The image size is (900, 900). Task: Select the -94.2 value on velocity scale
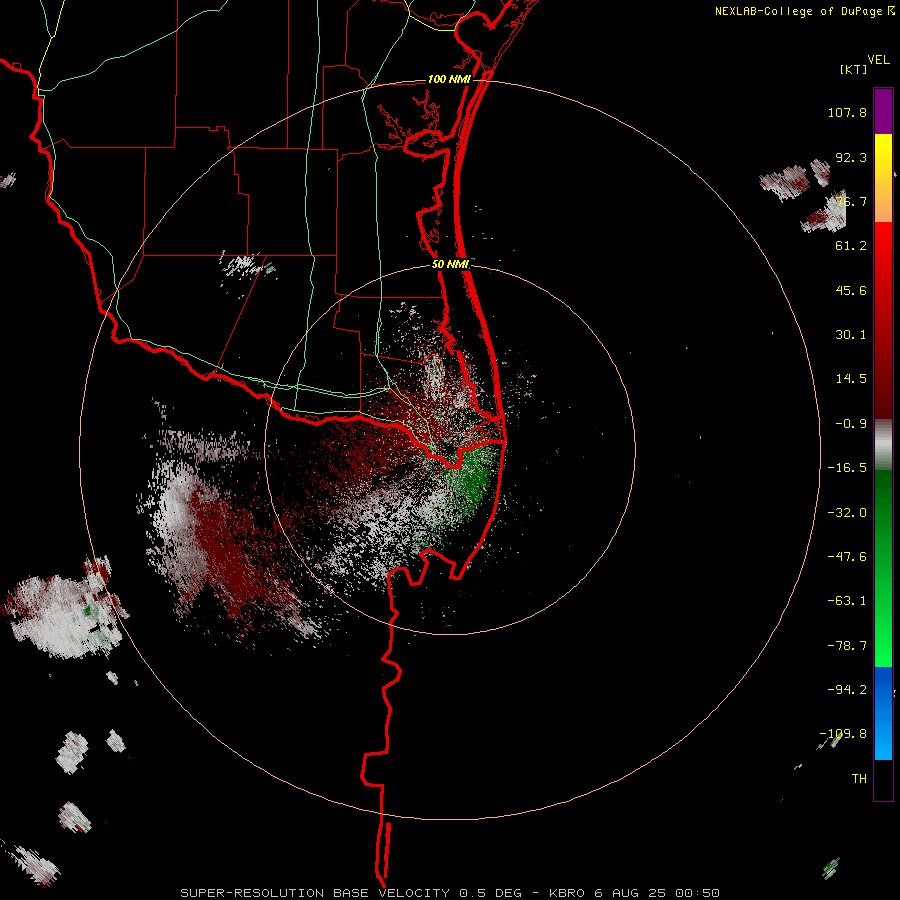(x=847, y=690)
